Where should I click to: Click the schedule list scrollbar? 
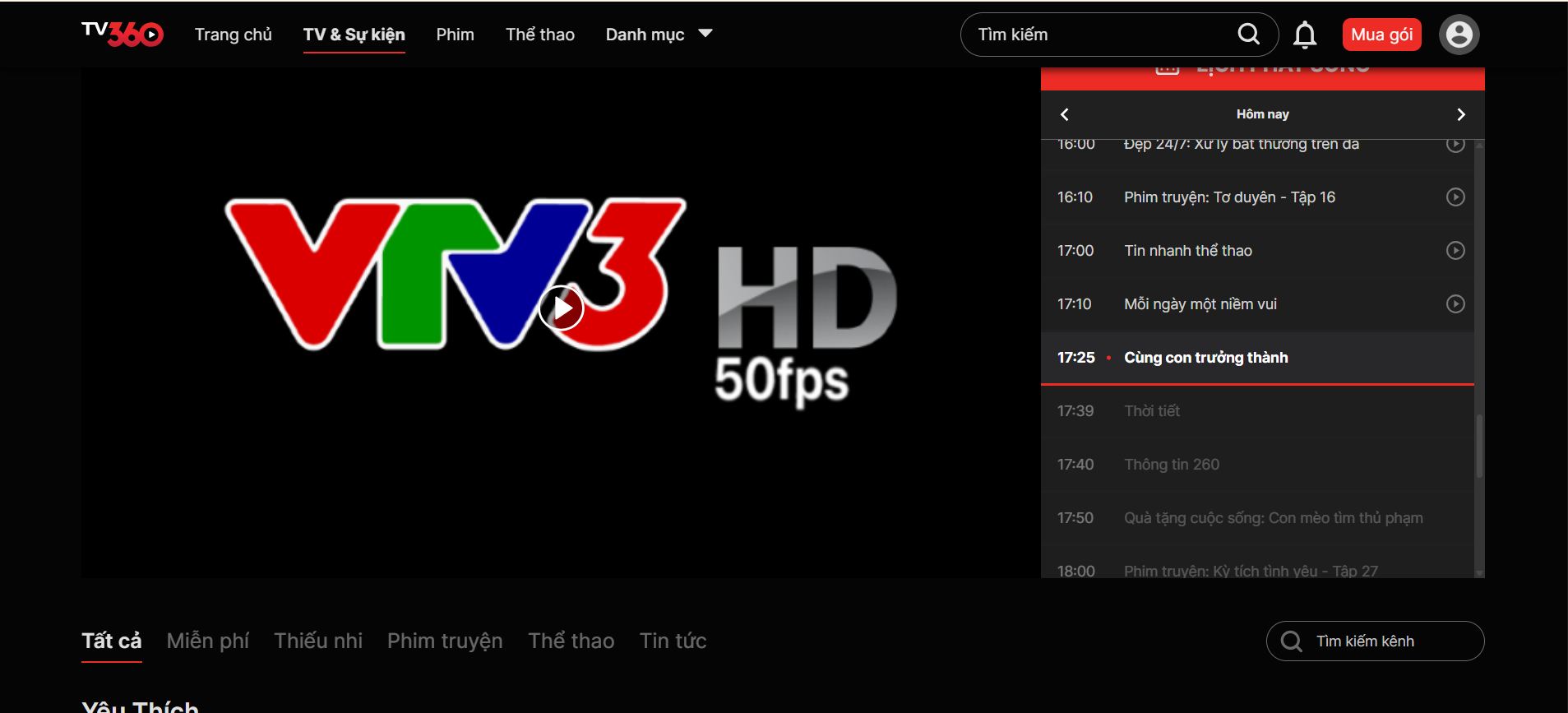[1479, 446]
